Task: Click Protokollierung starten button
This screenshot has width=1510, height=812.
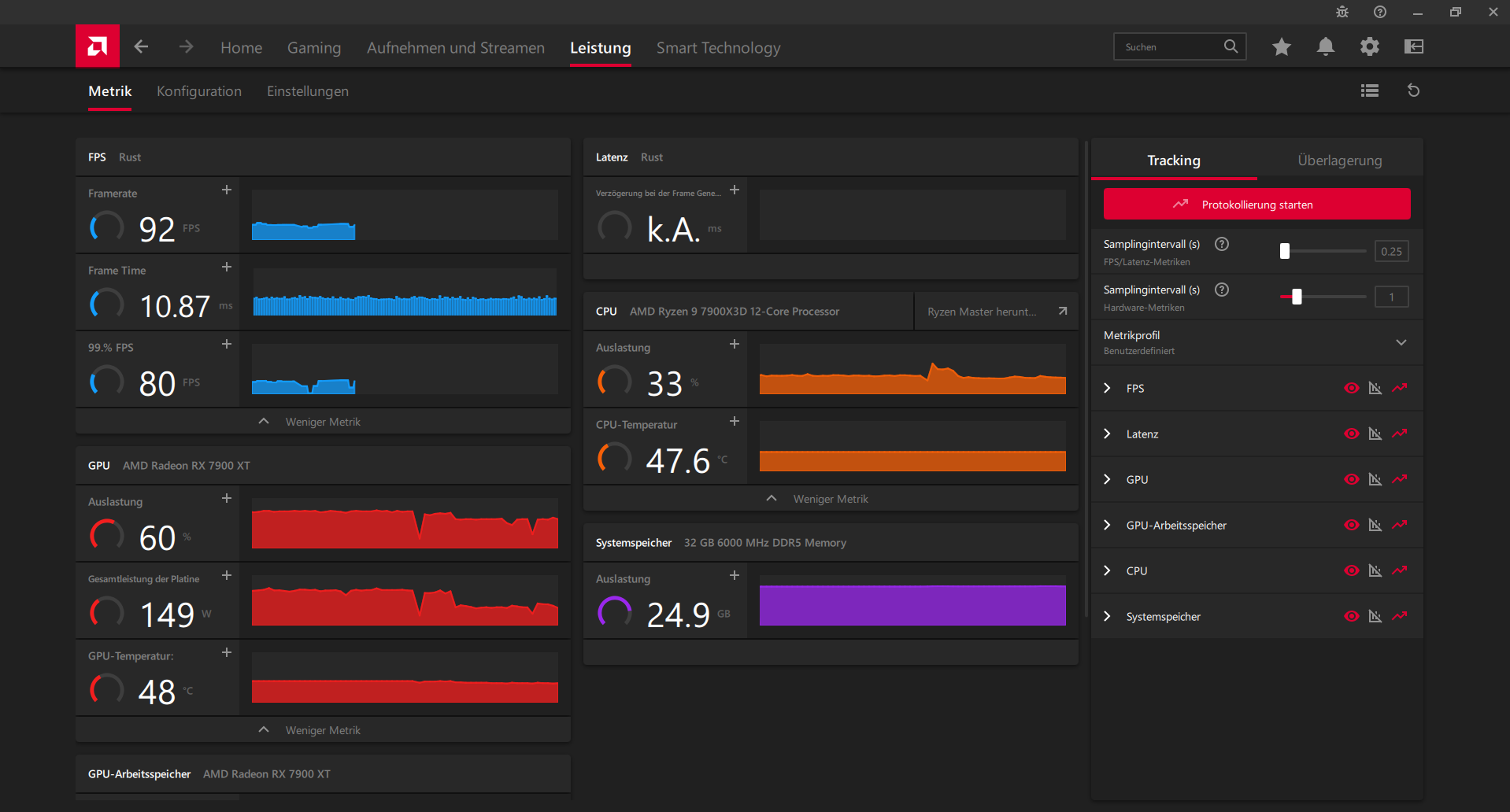Action: point(1256,205)
